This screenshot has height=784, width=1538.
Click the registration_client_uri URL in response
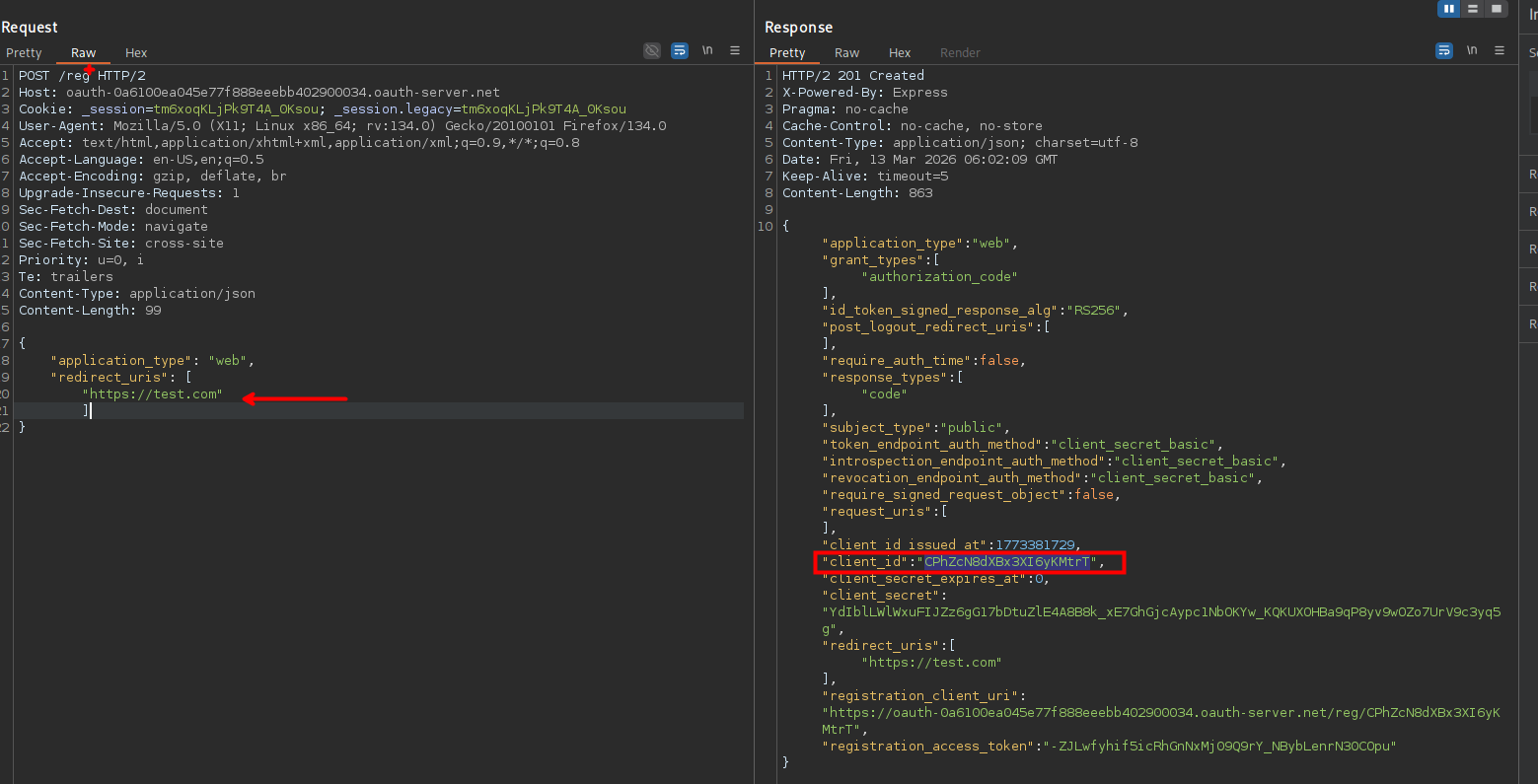point(1164,713)
